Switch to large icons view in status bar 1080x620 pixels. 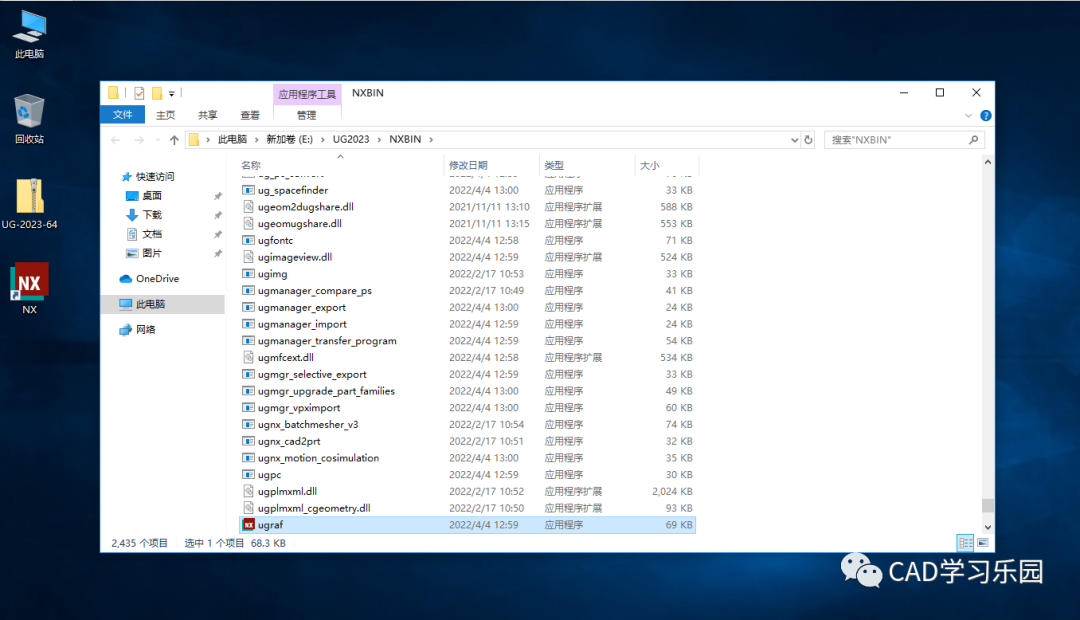[x=983, y=543]
